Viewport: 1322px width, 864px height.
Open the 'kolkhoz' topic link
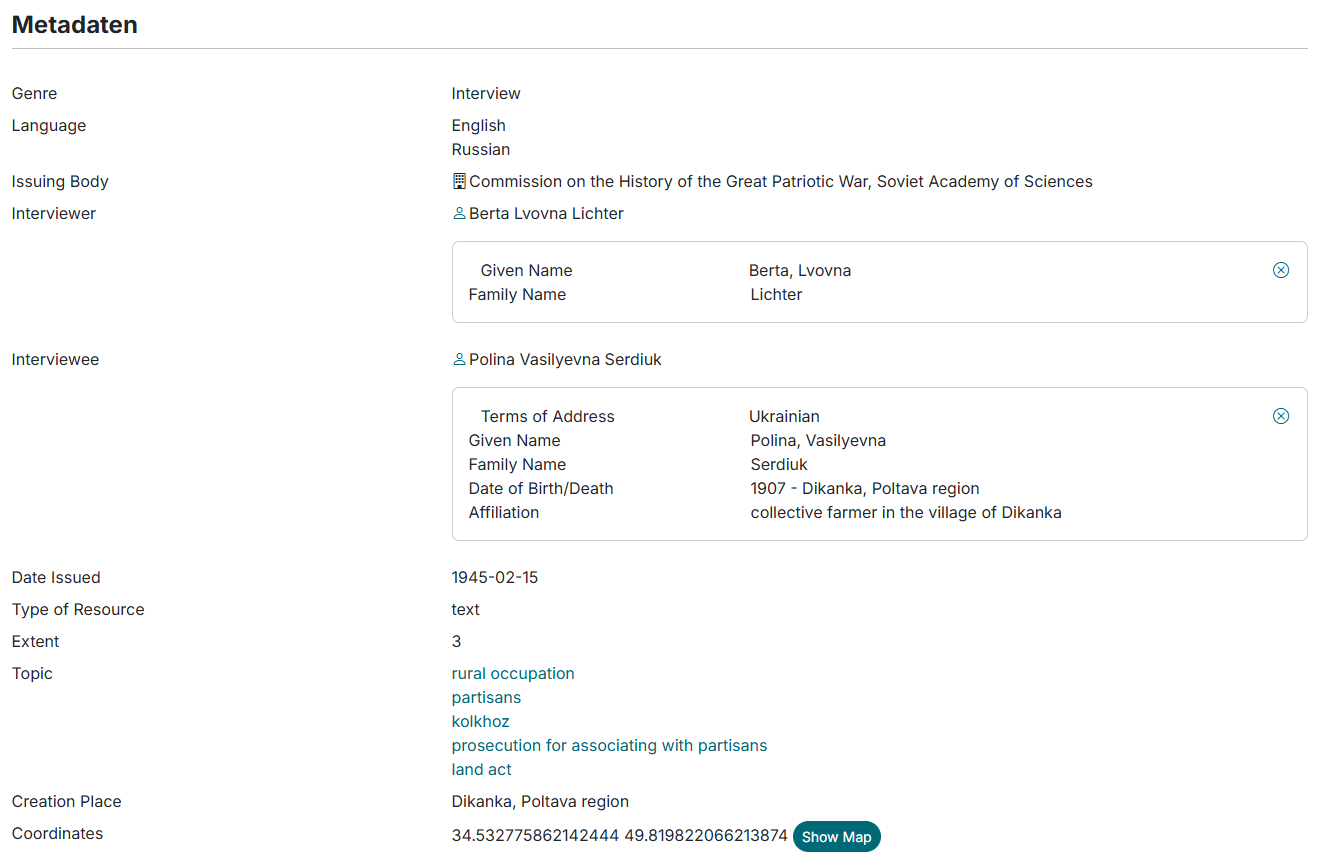481,721
